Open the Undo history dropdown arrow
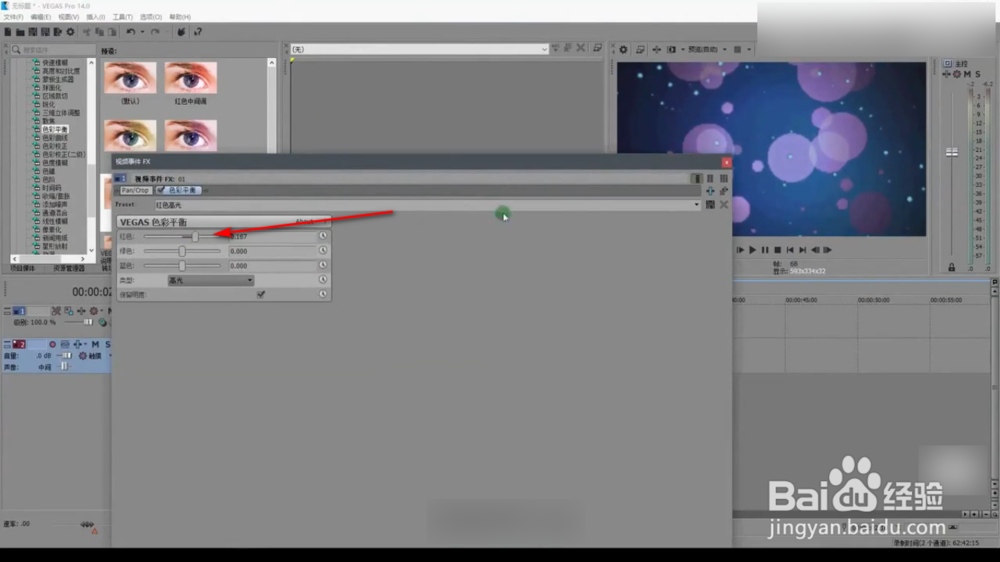This screenshot has width=1000, height=562. click(x=142, y=32)
